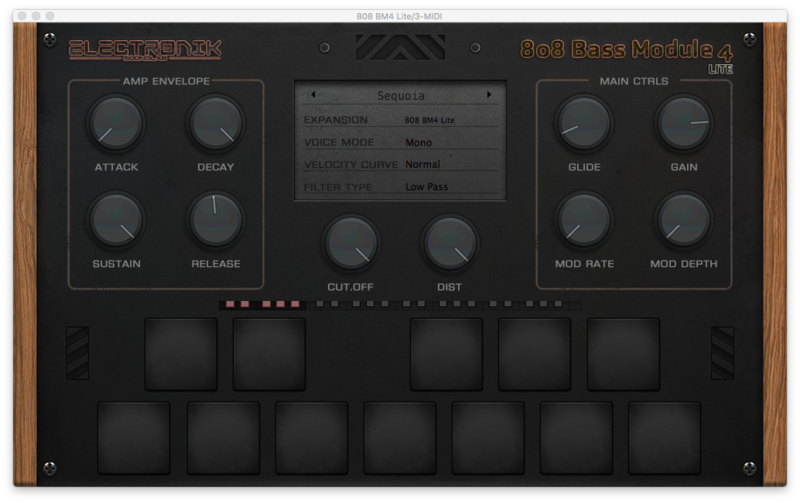The image size is (800, 503).
Task: Click the Attack knob
Action: click(x=116, y=123)
